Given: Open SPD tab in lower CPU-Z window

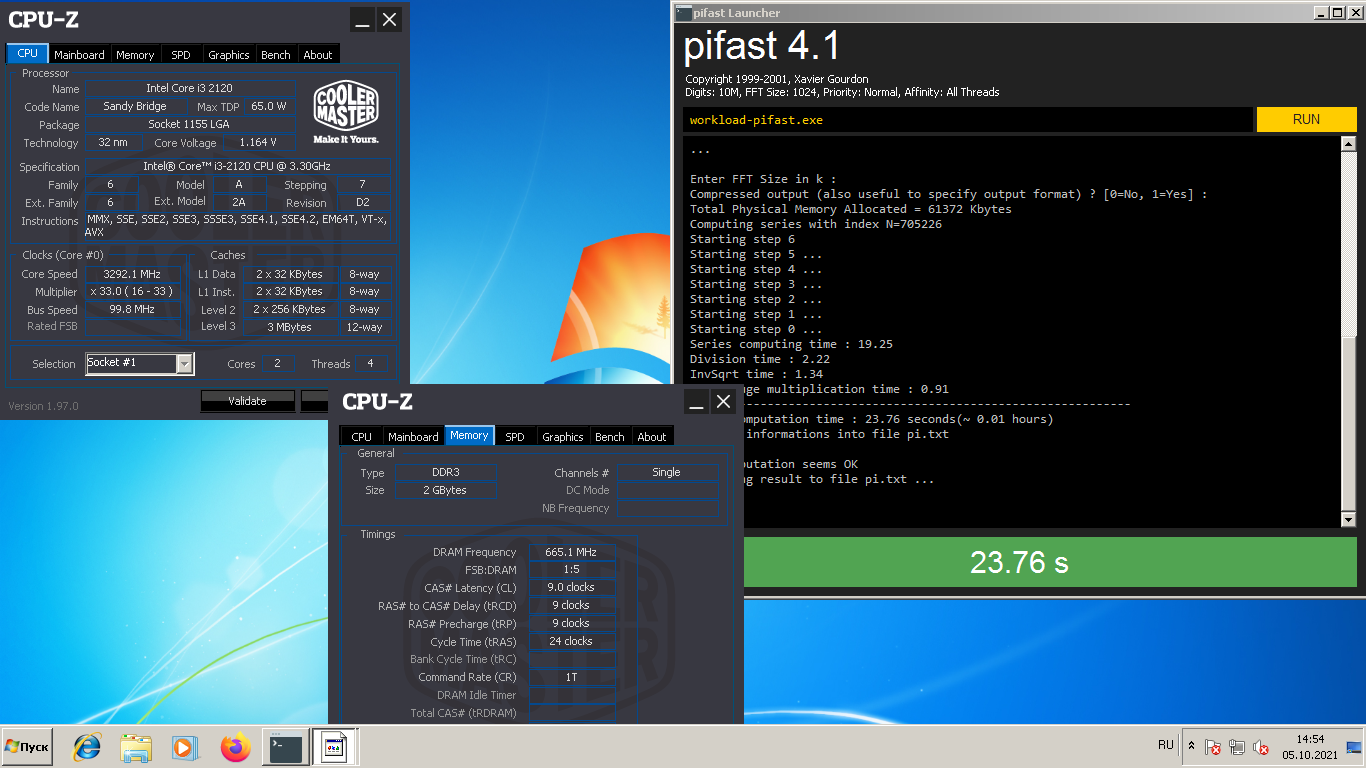Looking at the screenshot, I should pyautogui.click(x=515, y=437).
